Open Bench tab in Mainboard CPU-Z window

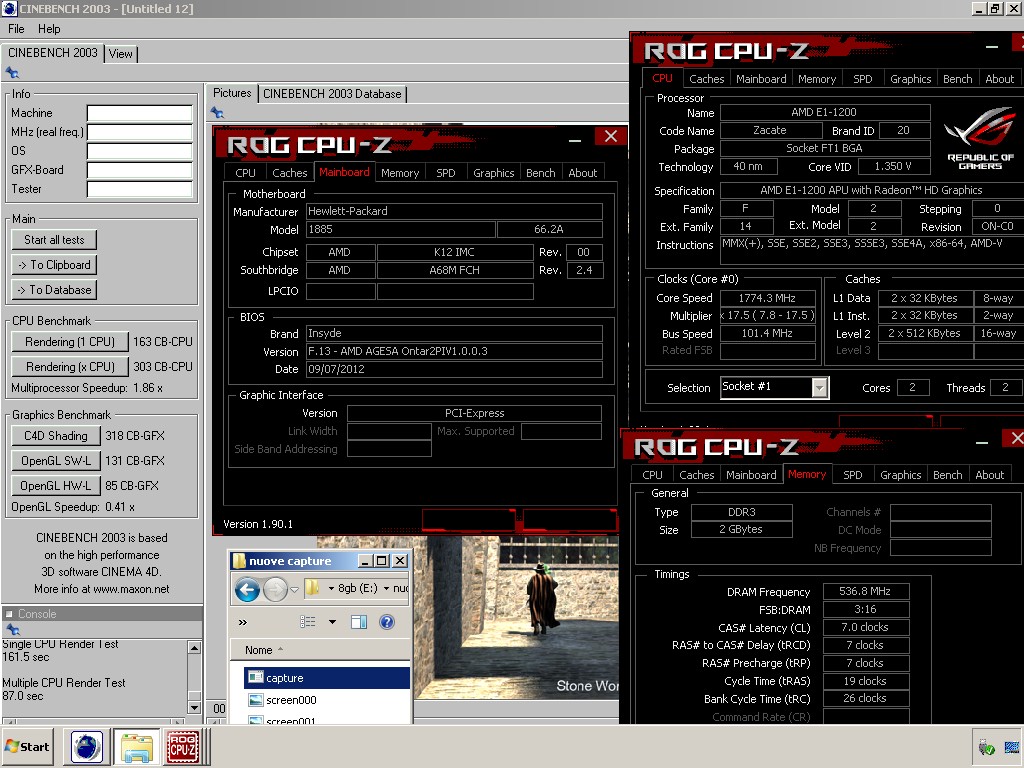541,173
